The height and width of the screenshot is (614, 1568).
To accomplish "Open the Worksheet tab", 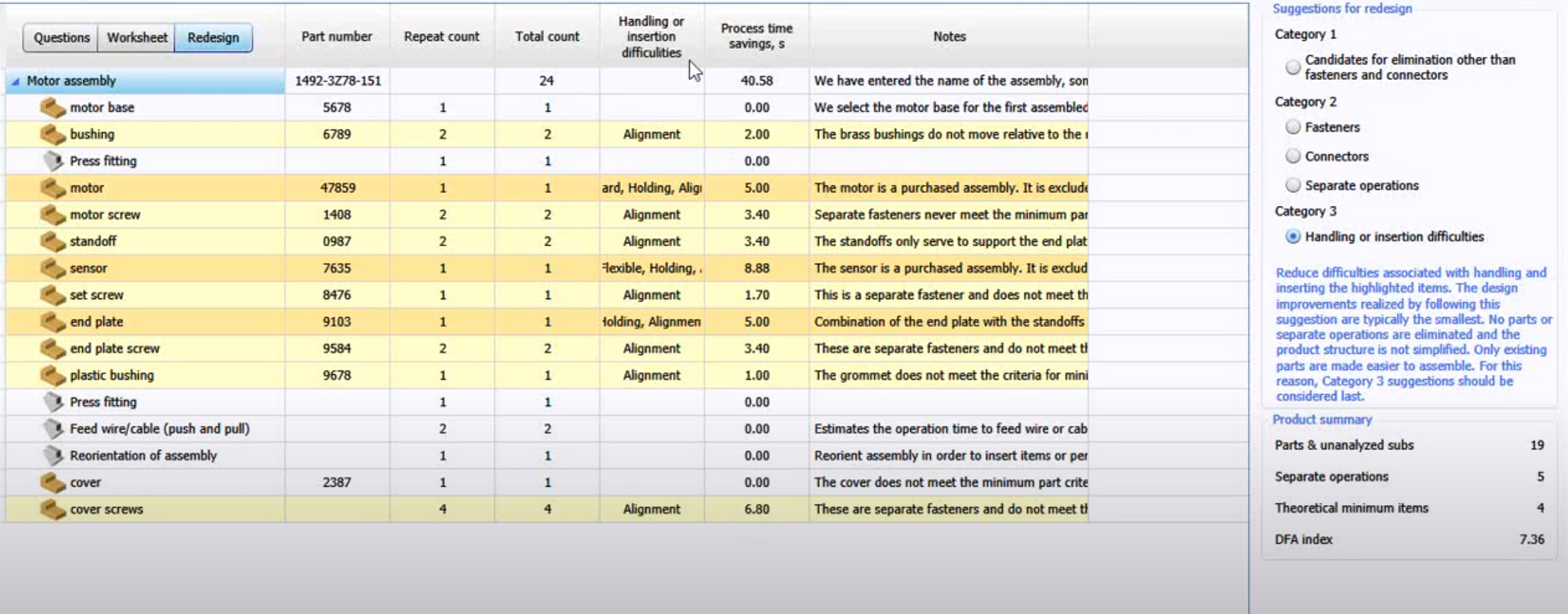I will [137, 37].
